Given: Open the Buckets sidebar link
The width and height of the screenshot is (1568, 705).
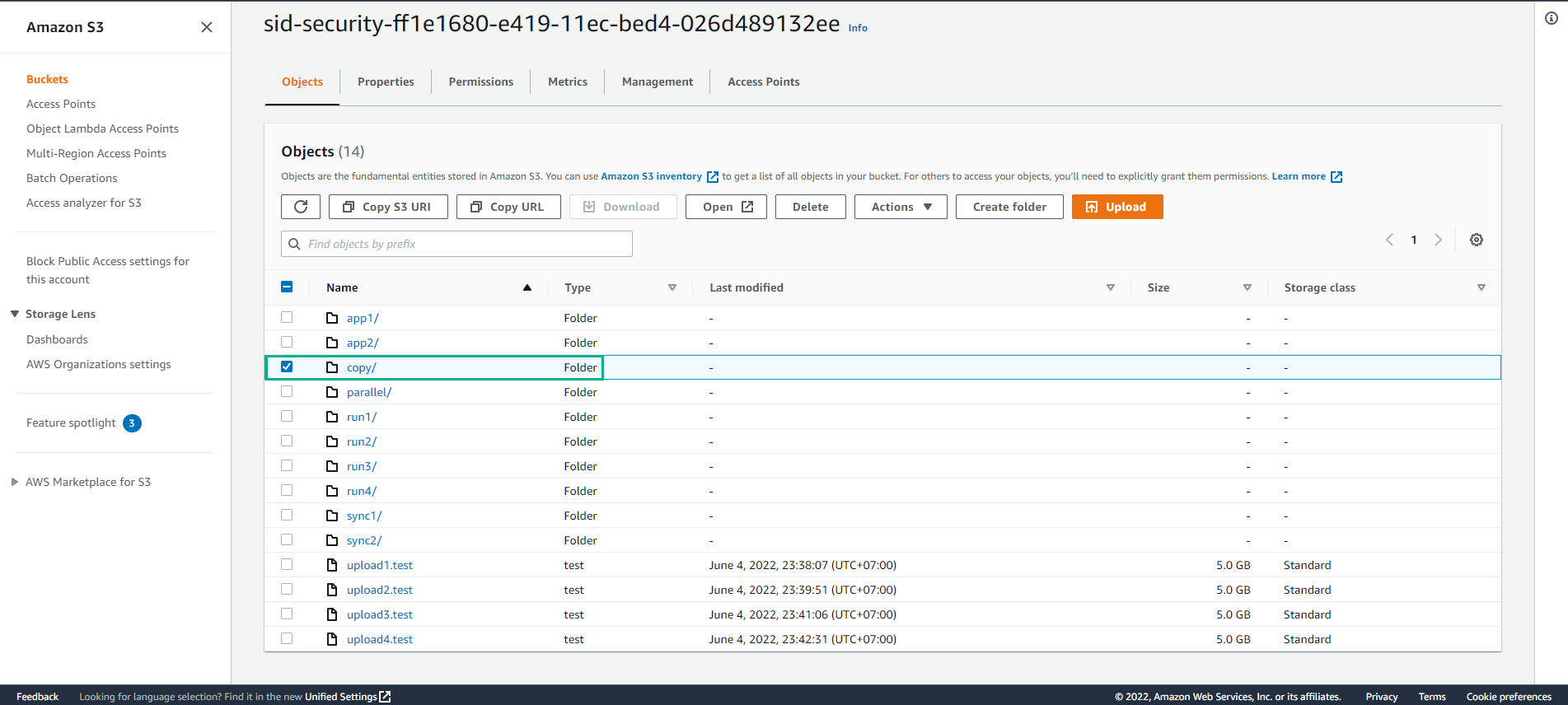Looking at the screenshot, I should point(47,79).
